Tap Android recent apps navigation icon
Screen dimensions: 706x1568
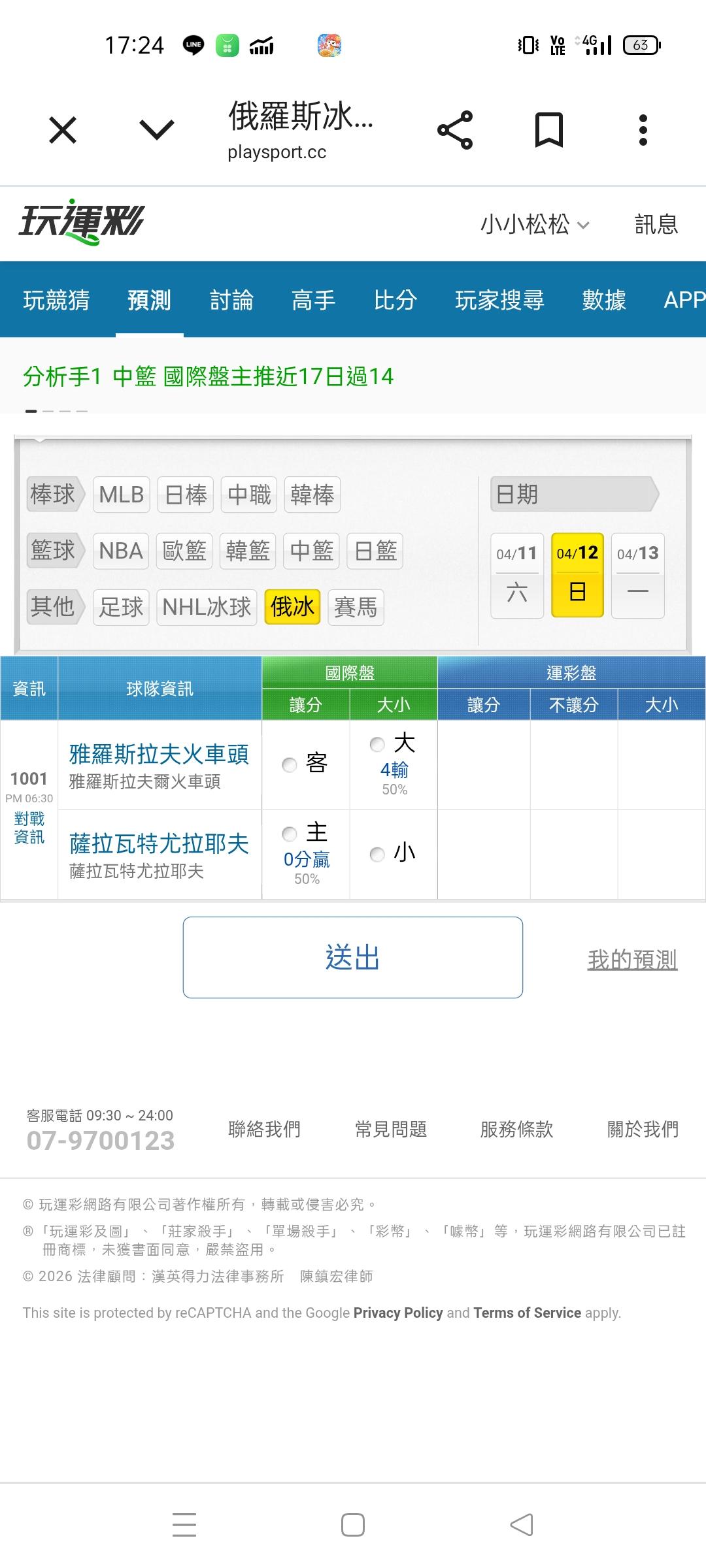pyautogui.click(x=184, y=1525)
